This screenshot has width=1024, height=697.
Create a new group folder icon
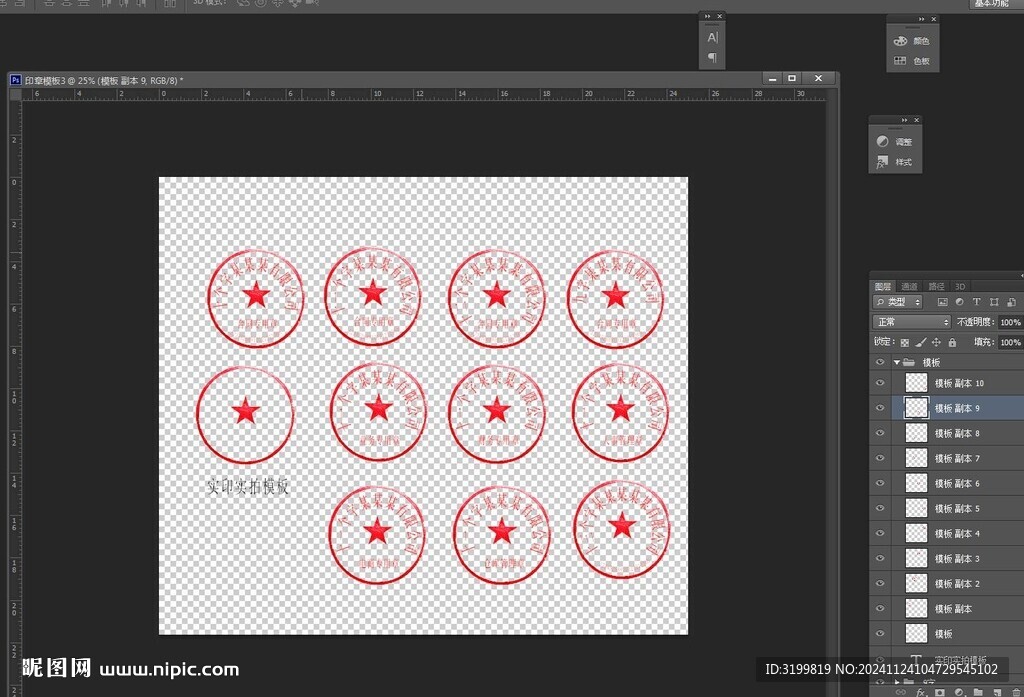click(x=978, y=692)
